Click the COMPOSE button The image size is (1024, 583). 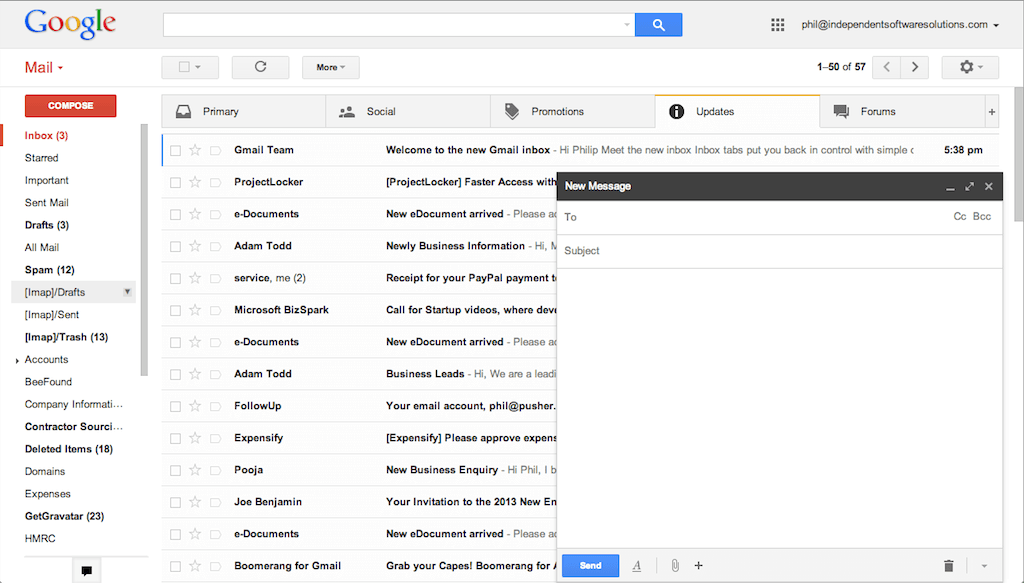(71, 106)
